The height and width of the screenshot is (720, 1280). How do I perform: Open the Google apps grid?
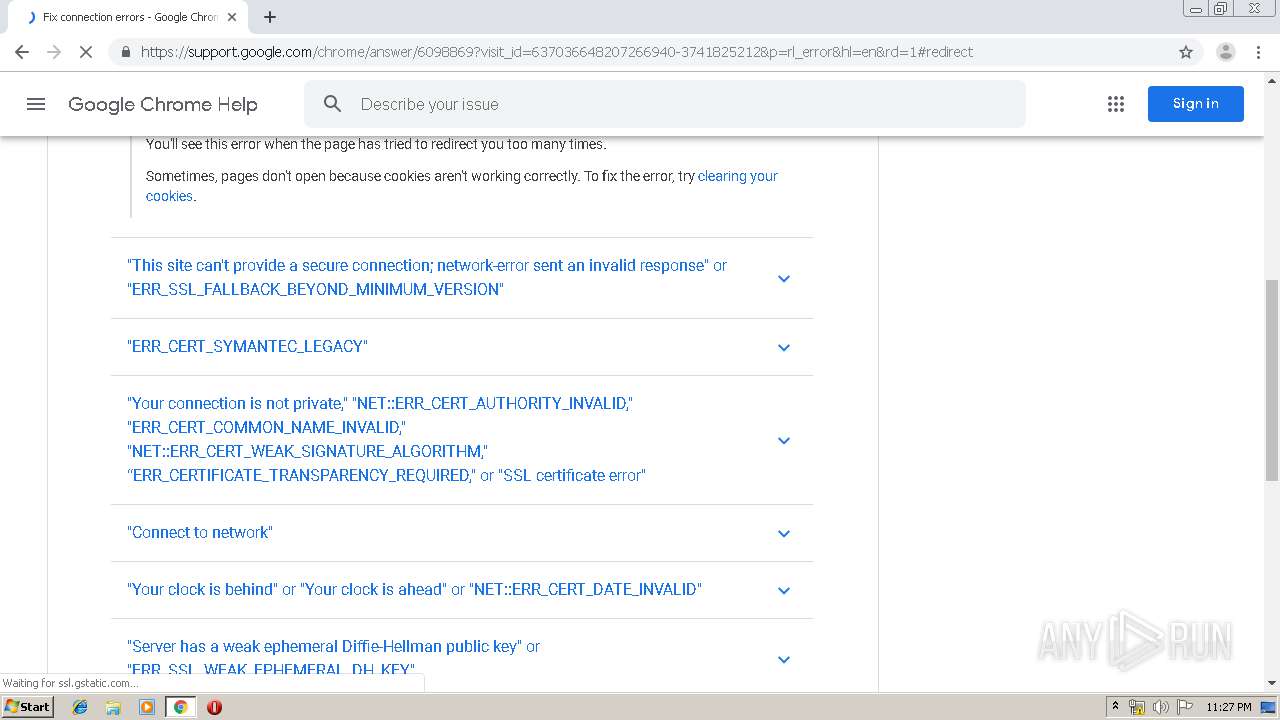tap(1116, 104)
